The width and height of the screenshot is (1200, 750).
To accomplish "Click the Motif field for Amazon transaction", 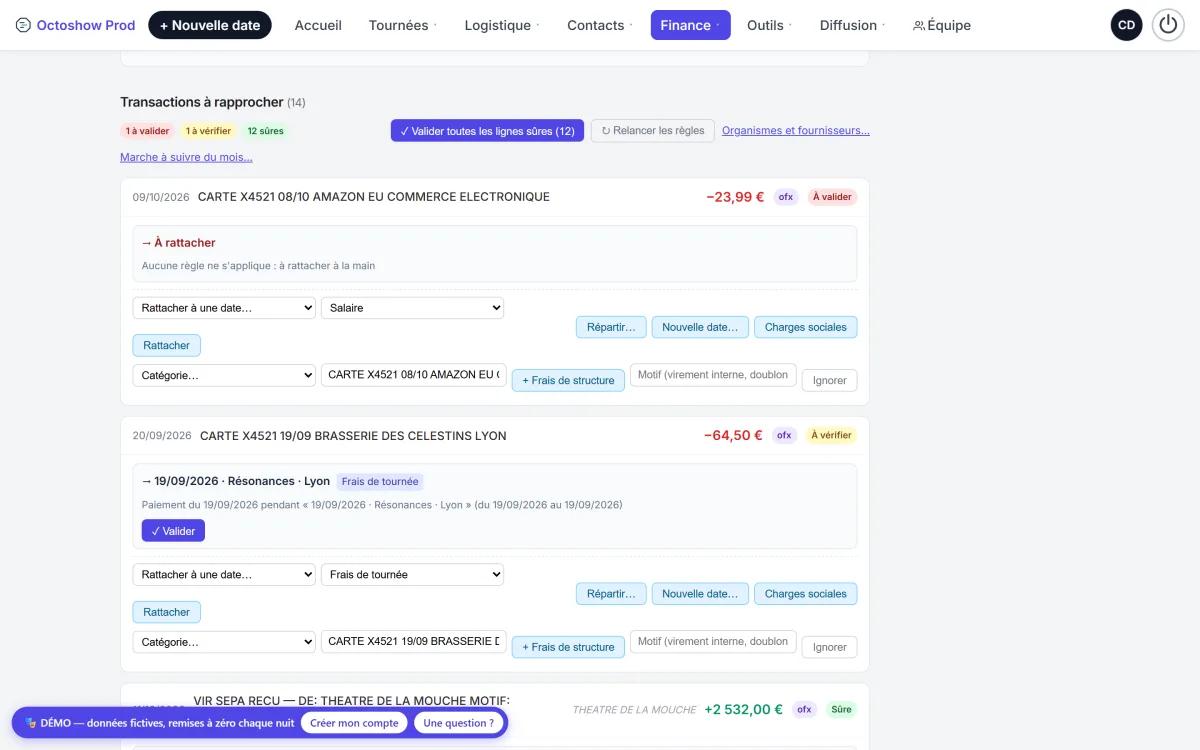I will 713,375.
